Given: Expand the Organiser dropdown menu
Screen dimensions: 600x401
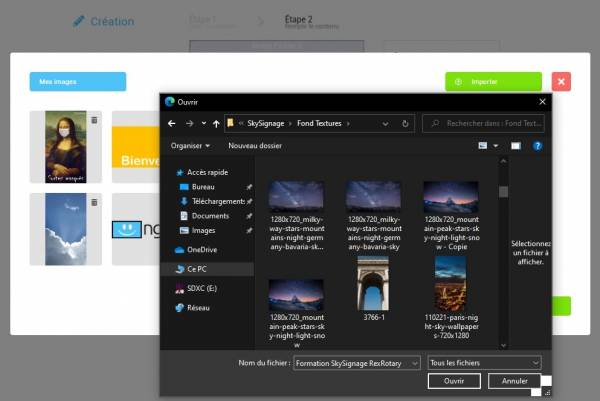Looking at the screenshot, I should tap(191, 146).
